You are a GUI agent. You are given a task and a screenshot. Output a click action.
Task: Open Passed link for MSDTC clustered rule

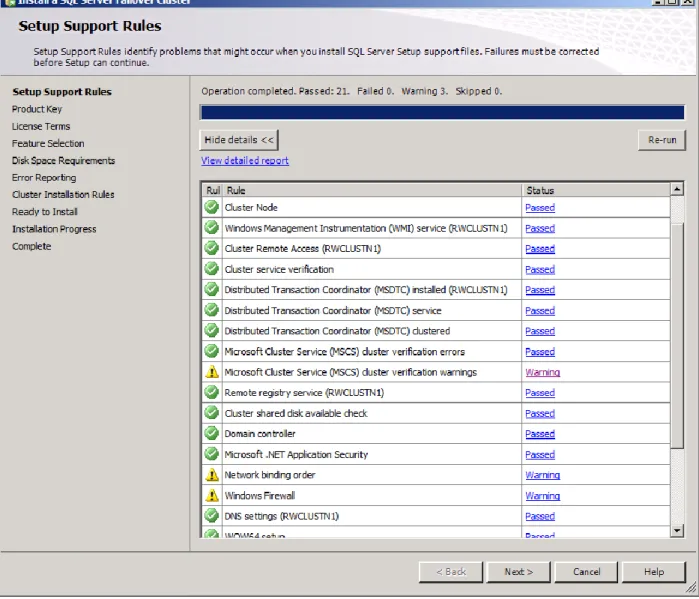[540, 331]
